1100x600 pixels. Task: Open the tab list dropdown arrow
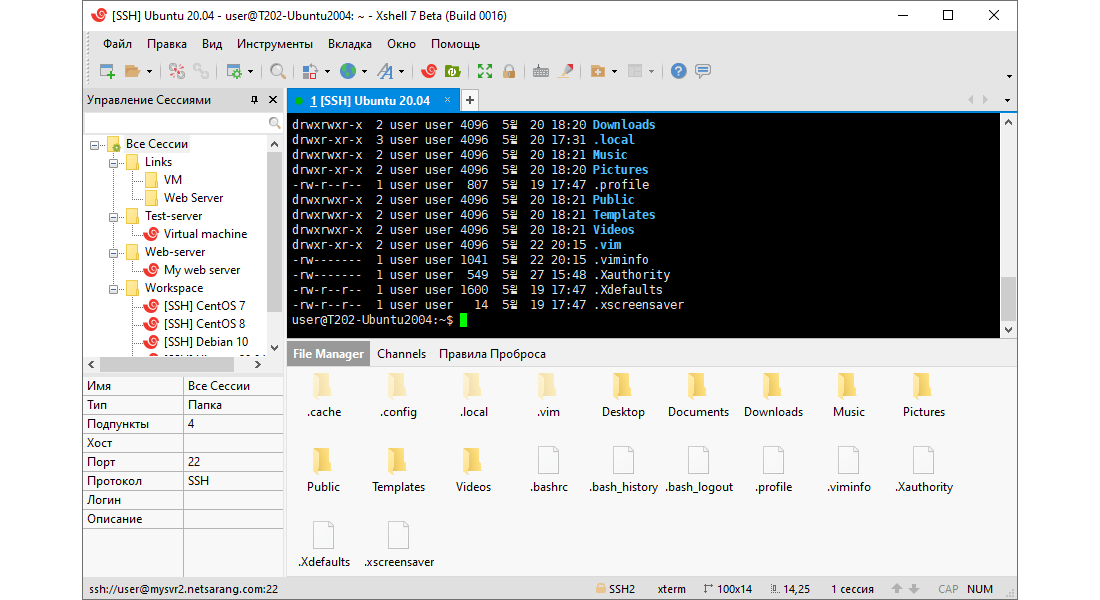coord(1007,100)
